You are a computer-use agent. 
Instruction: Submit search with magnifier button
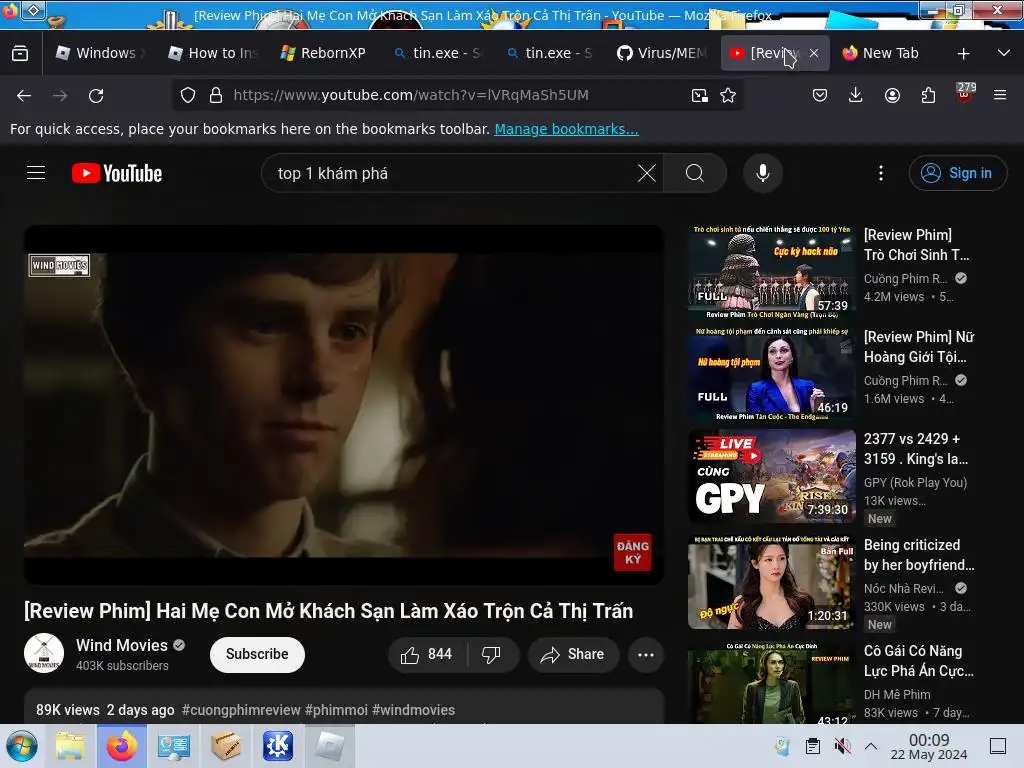pyautogui.click(x=695, y=173)
